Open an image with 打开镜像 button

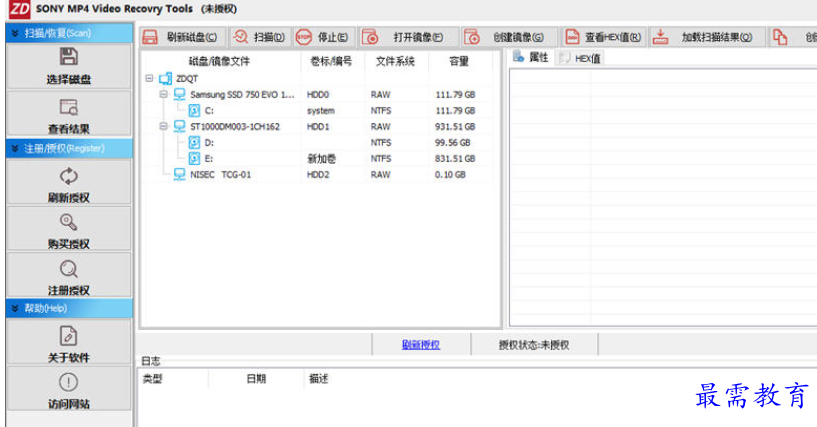point(408,37)
